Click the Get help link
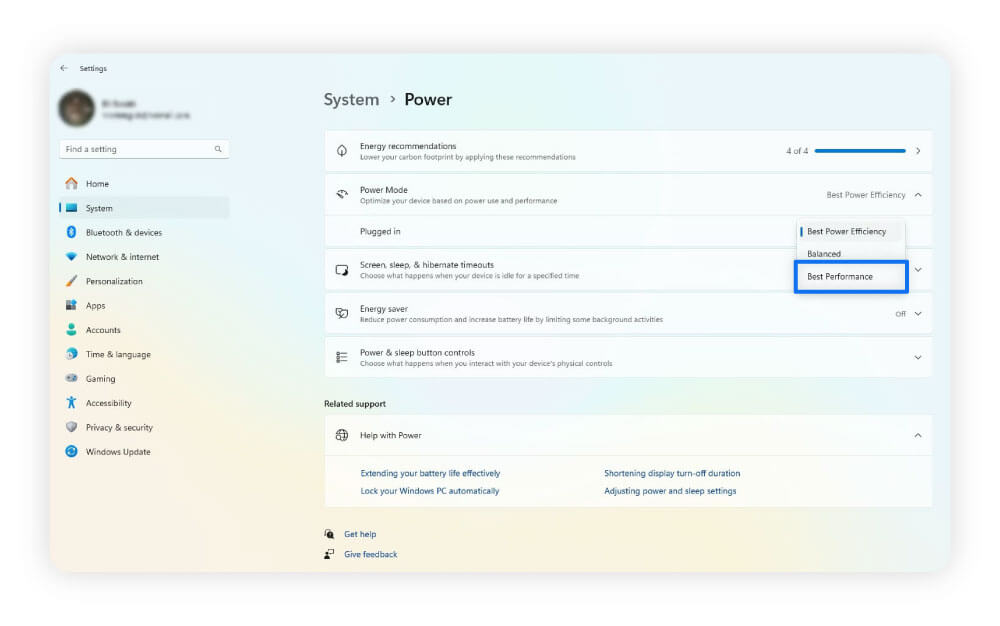 pyautogui.click(x=360, y=534)
